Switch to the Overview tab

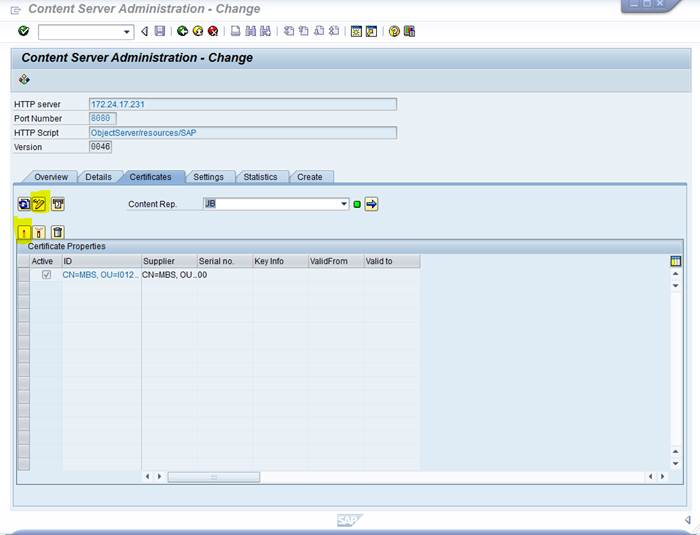(50, 177)
